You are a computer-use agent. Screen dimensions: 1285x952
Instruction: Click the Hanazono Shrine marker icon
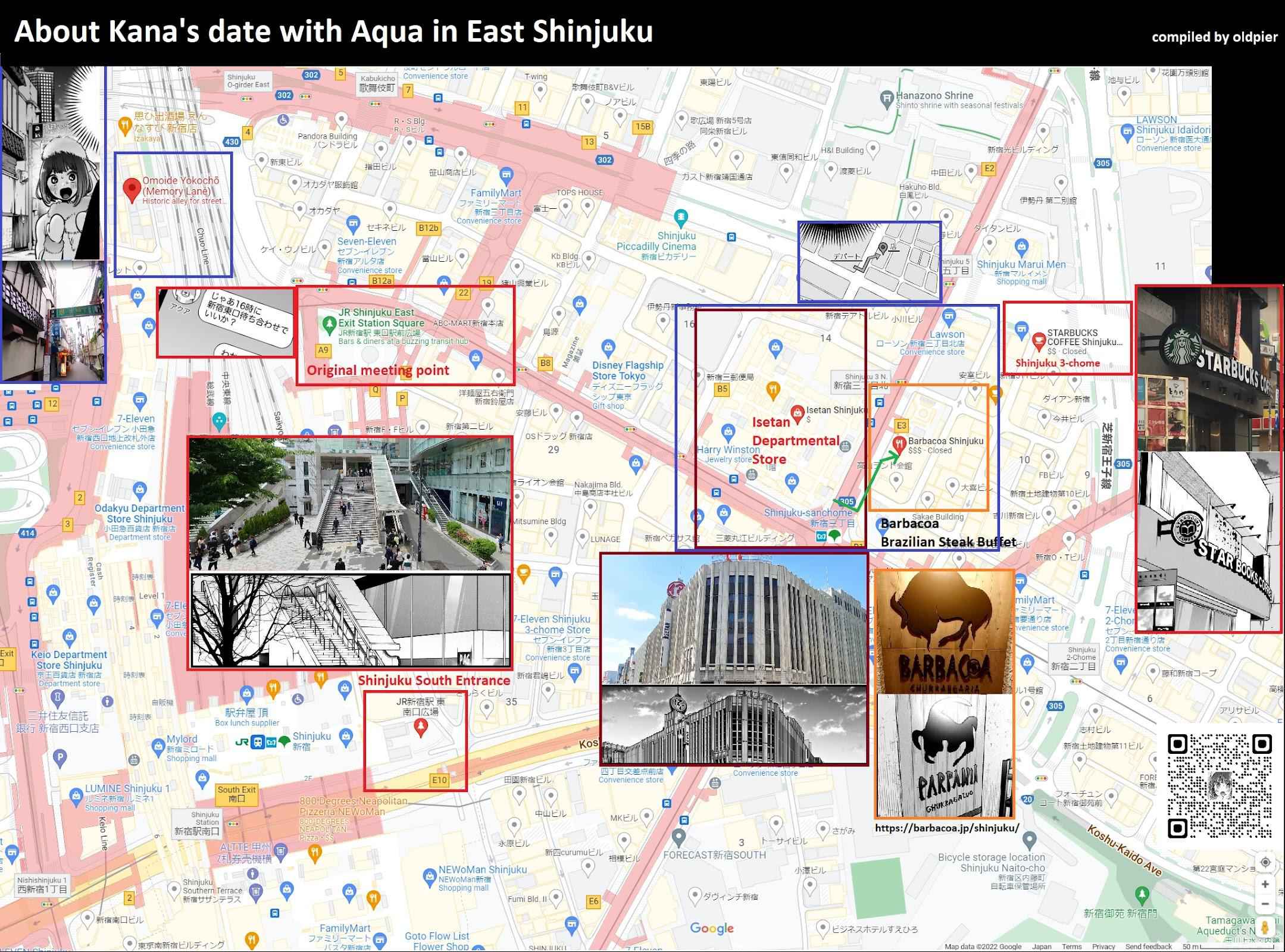click(887, 98)
